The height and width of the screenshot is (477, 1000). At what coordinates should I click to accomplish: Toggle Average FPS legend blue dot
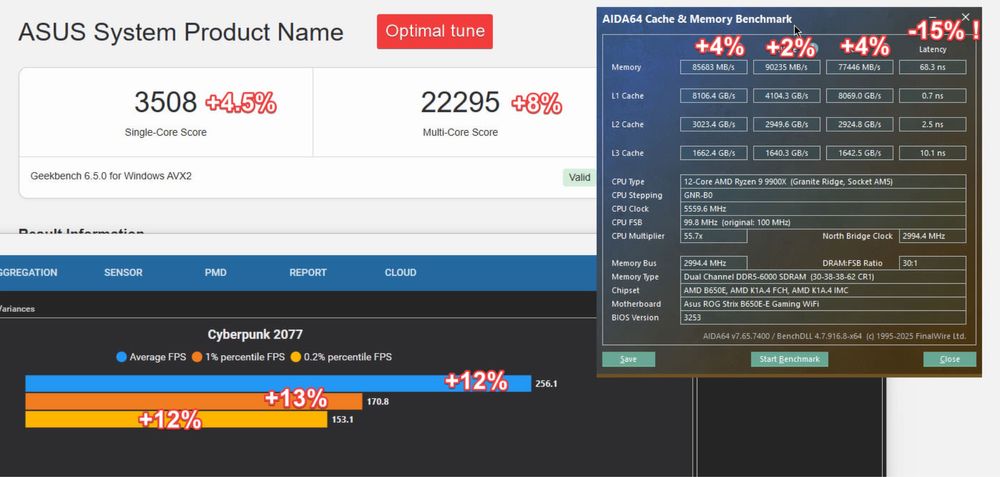tap(121, 357)
